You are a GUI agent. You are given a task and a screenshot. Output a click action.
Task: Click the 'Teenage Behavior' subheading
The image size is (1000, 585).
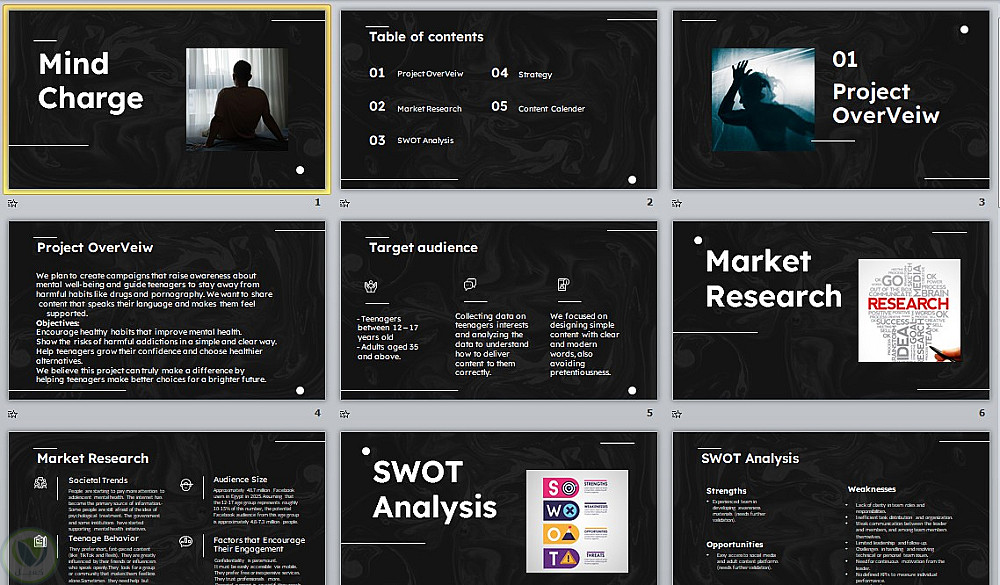103,538
